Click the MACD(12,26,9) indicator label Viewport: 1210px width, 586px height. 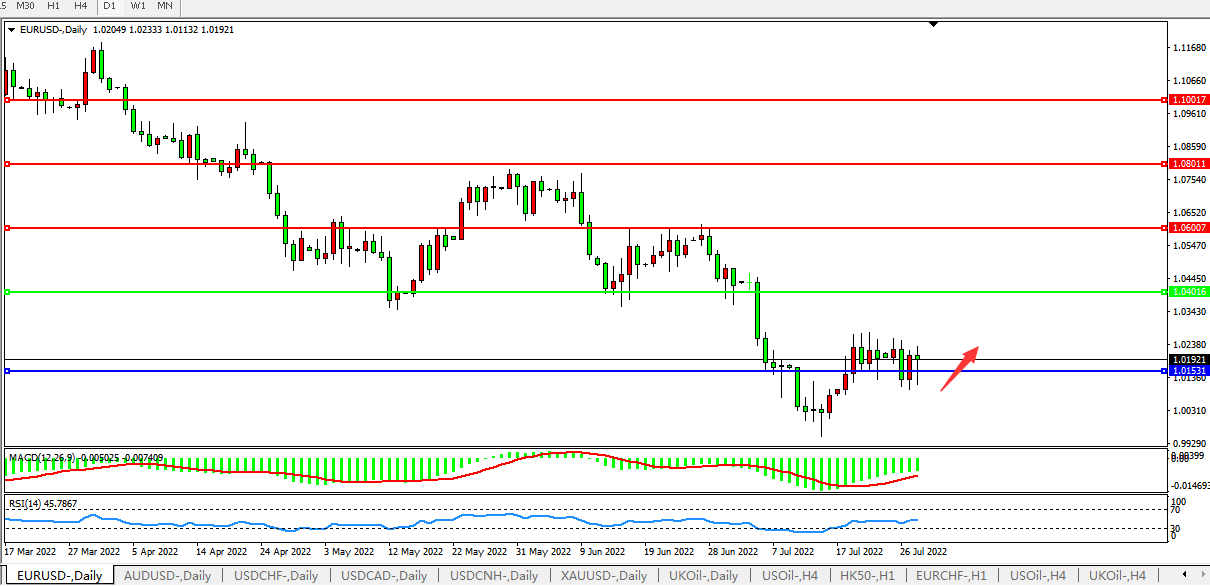point(49,457)
